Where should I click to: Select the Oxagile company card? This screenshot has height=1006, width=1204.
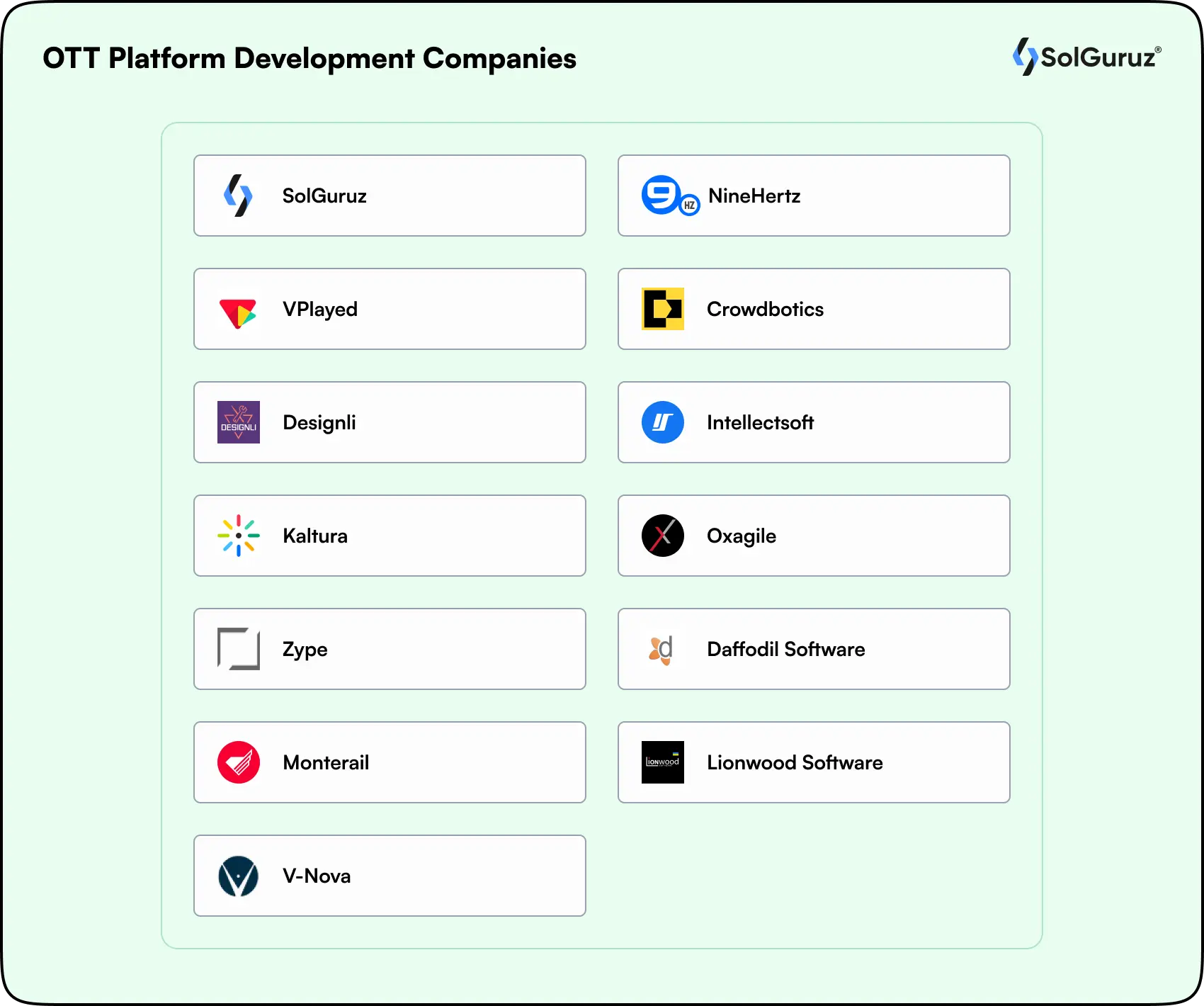(813, 536)
